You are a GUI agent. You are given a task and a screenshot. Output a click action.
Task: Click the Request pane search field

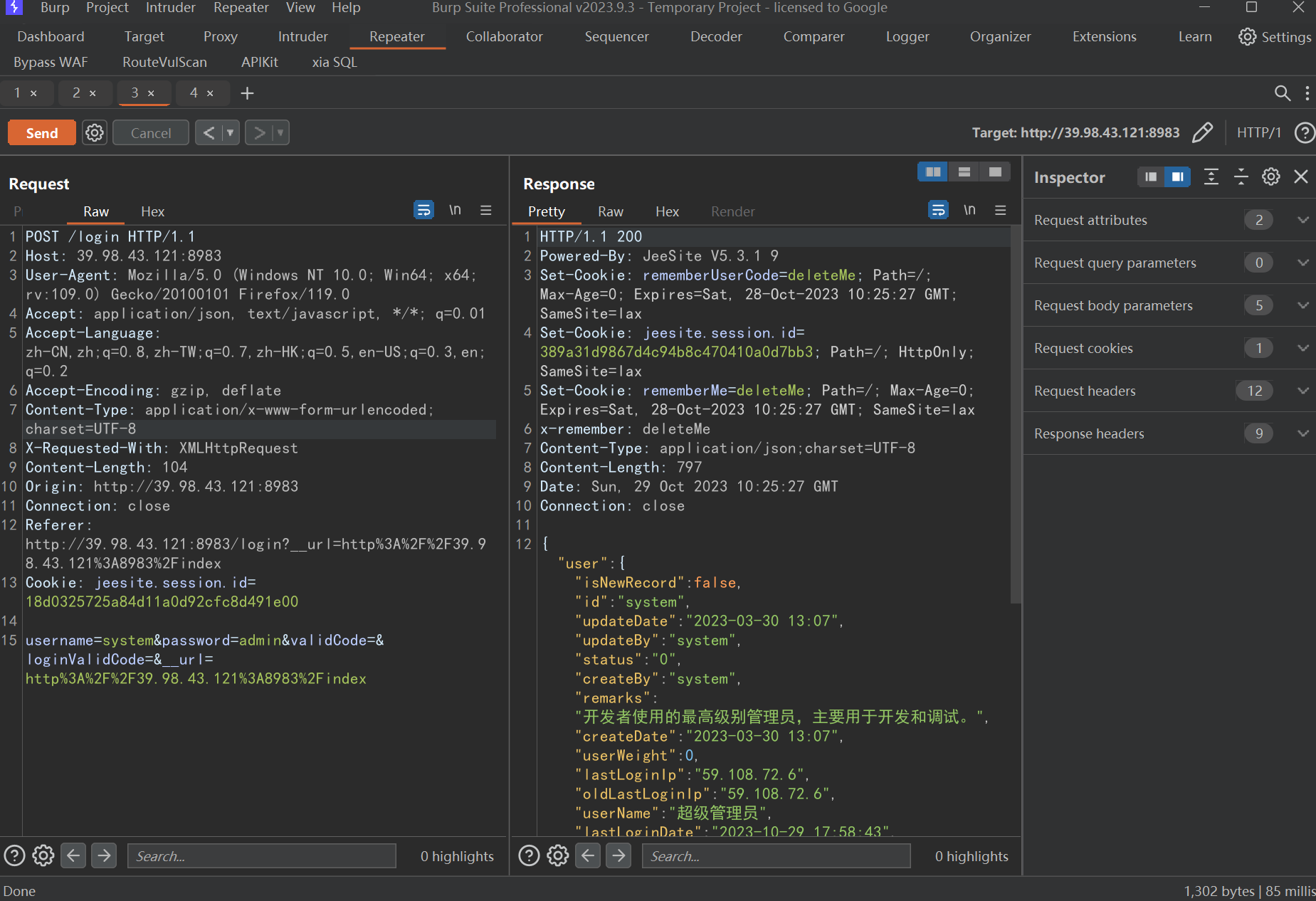pos(261,856)
